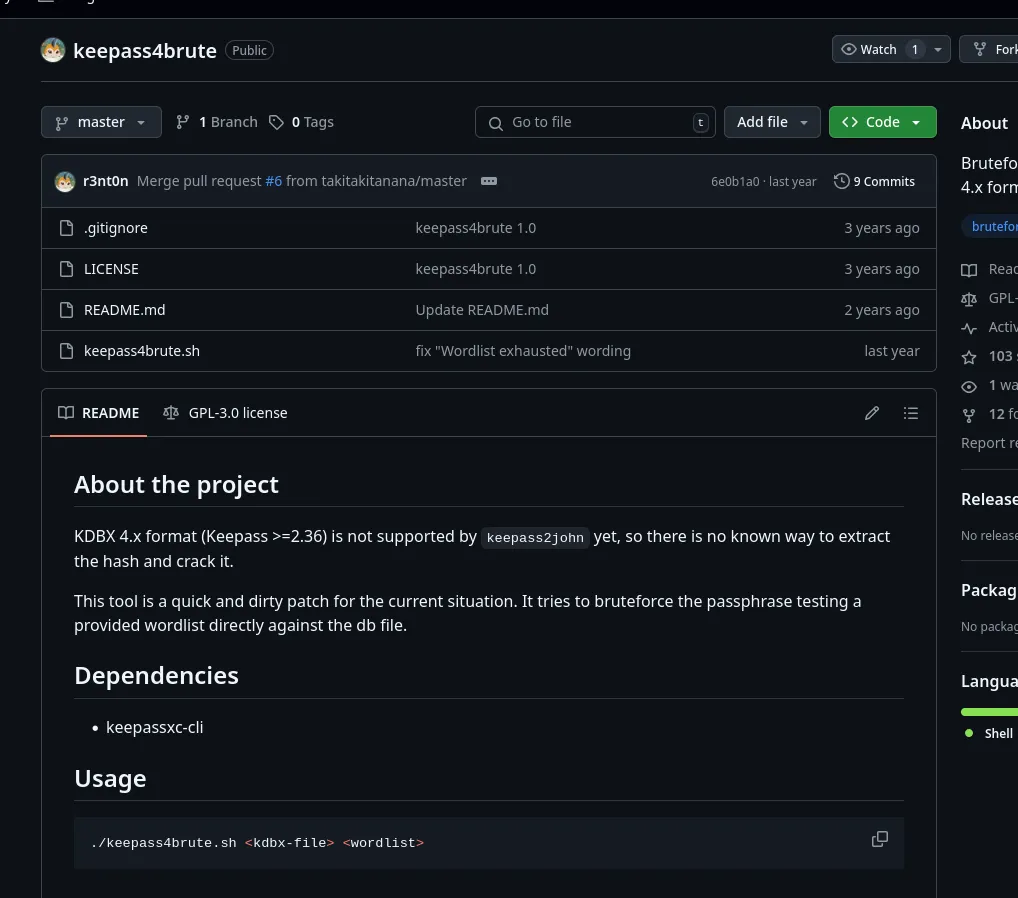Open pull request #6 link
The height and width of the screenshot is (898, 1018).
click(x=273, y=181)
